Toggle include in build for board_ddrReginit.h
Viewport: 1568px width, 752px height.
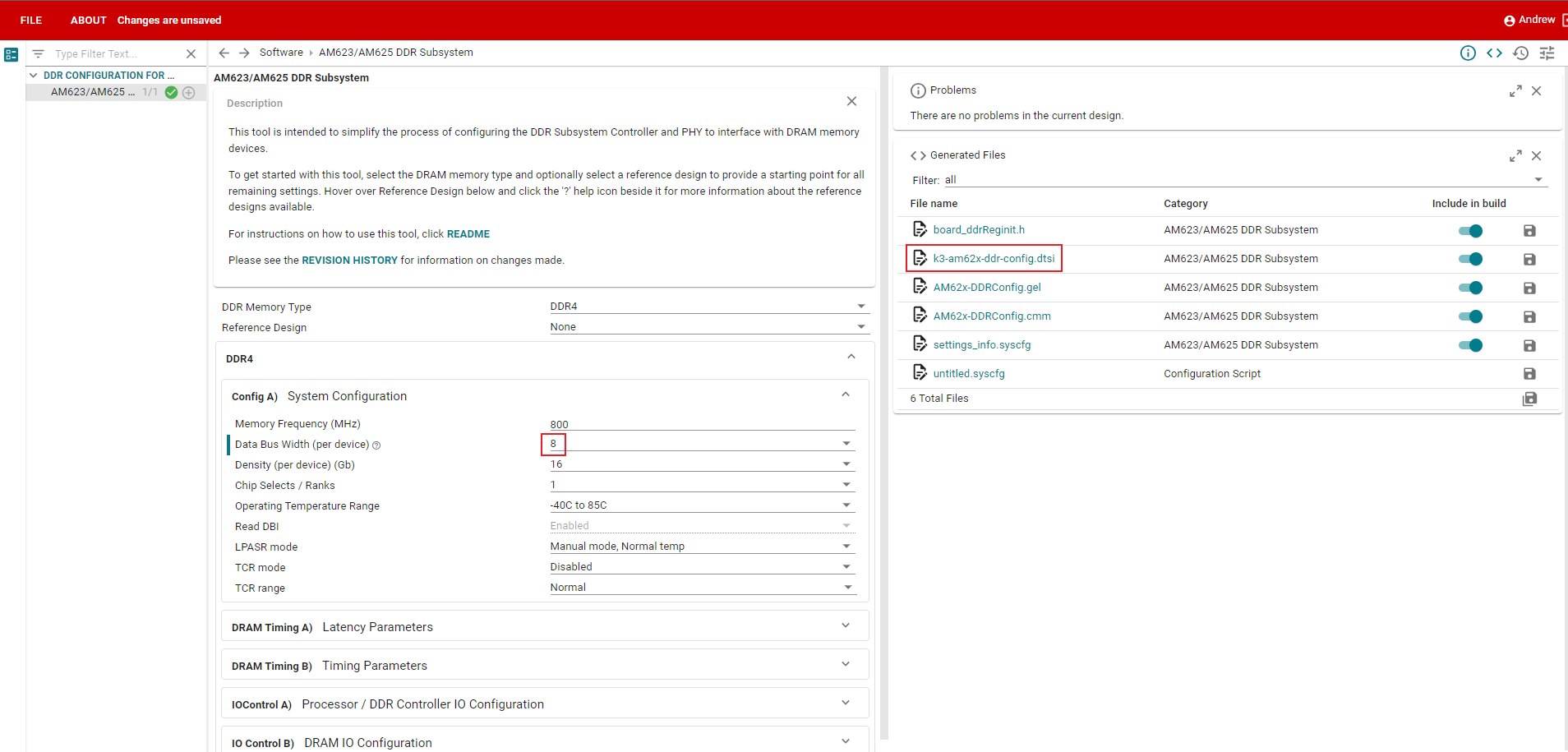[x=1470, y=231]
